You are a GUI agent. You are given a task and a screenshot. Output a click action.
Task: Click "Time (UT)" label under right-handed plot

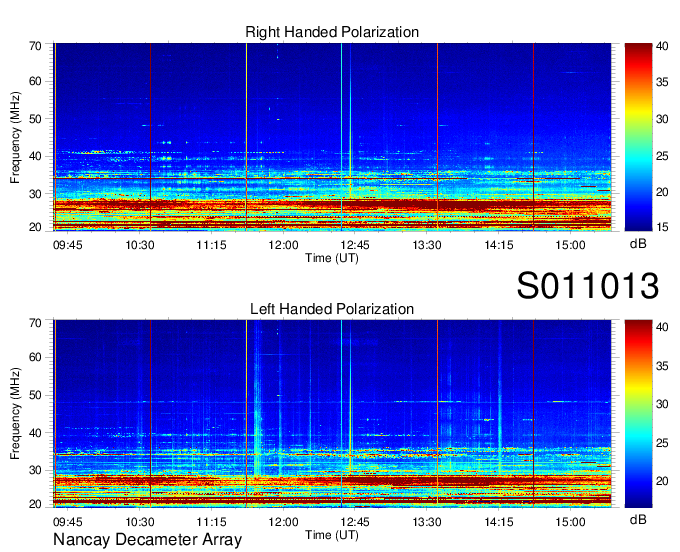[332, 258]
